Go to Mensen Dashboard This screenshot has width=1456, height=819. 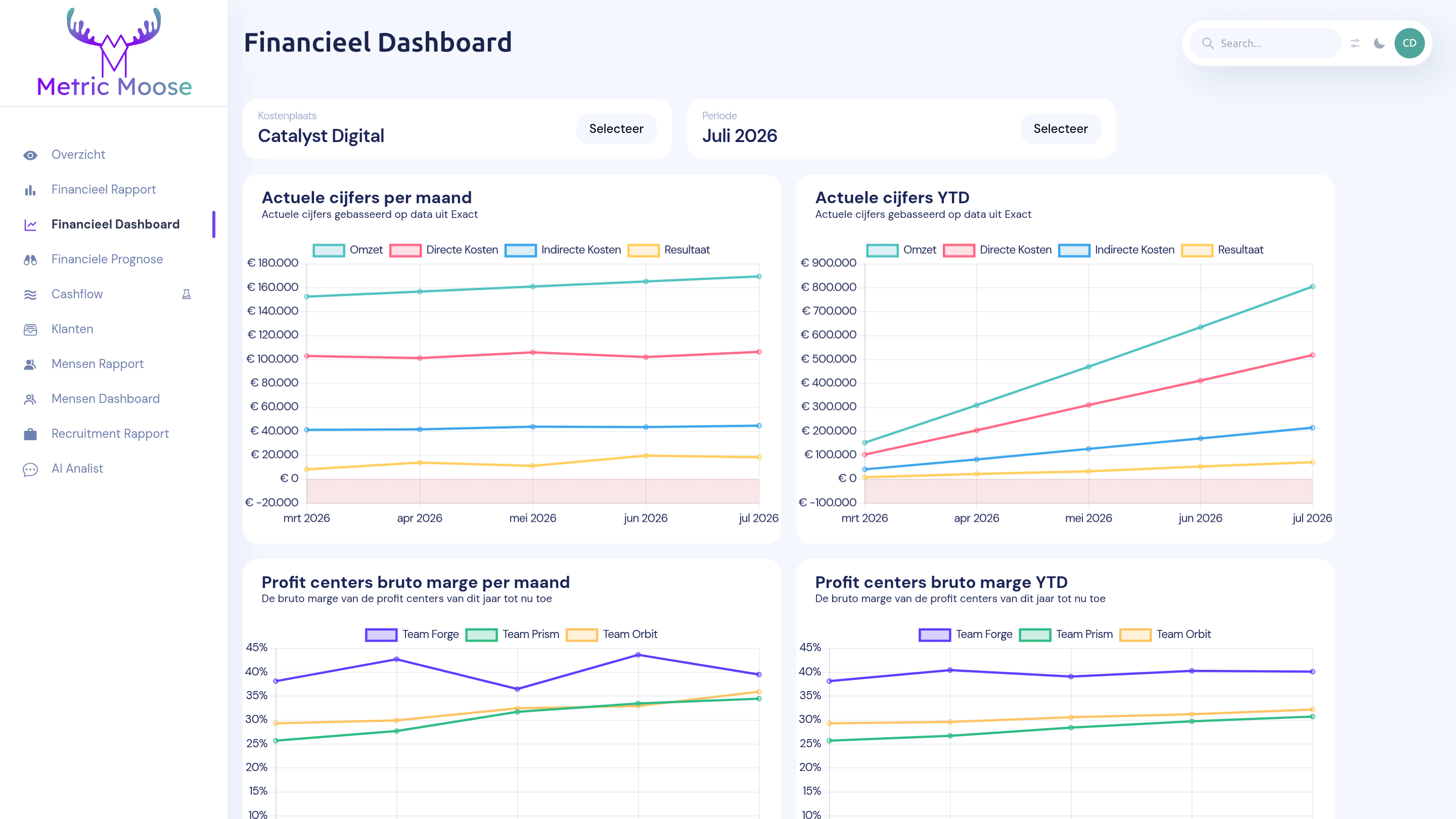tap(106, 398)
